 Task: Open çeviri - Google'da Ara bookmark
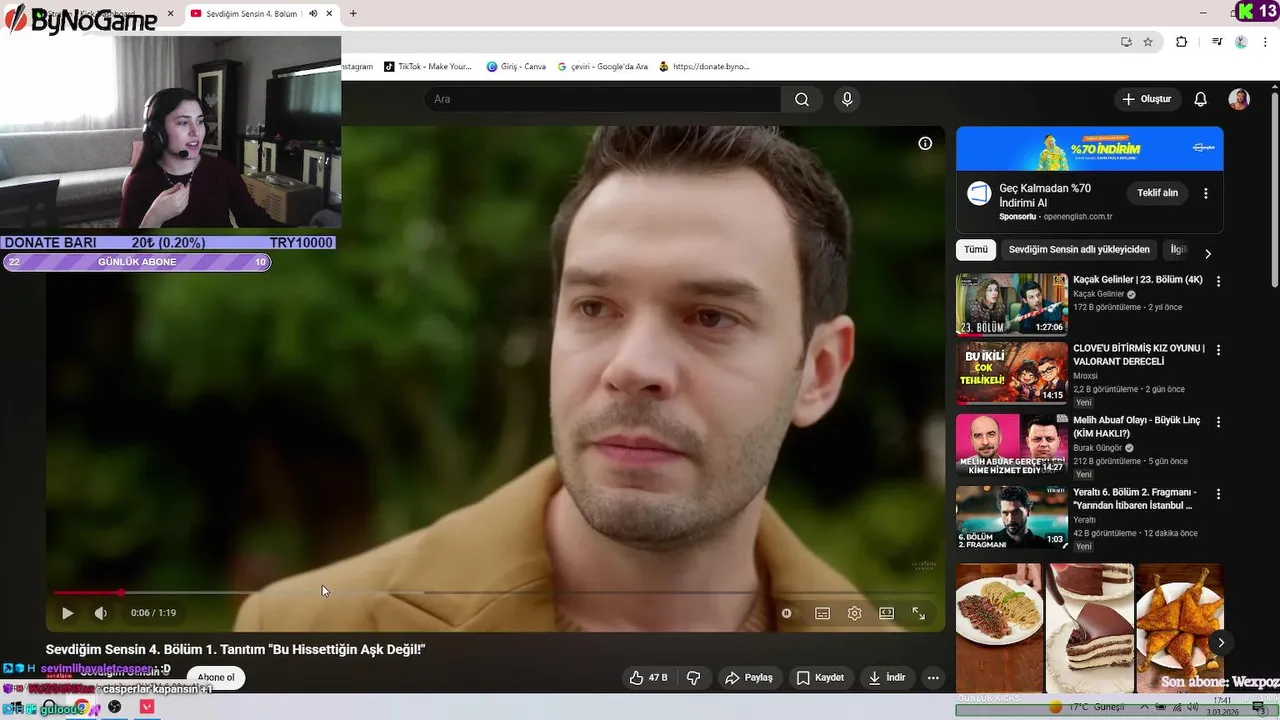603,67
